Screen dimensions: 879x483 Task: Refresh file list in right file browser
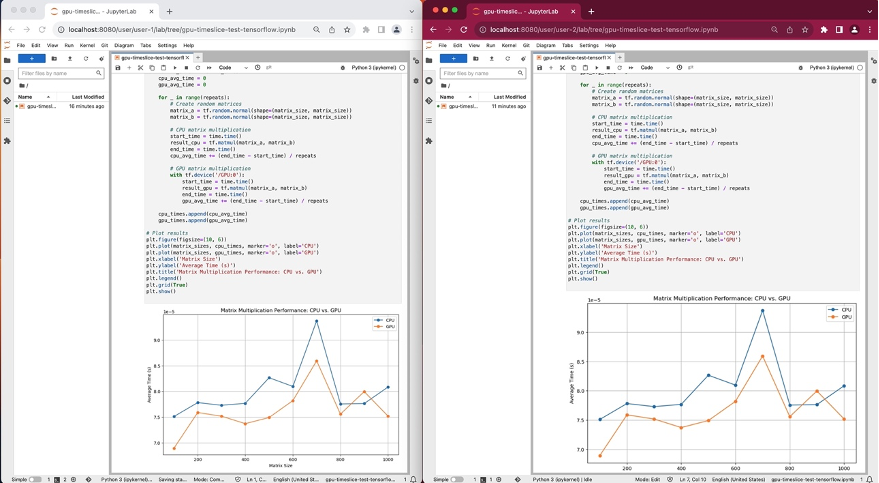[509, 58]
